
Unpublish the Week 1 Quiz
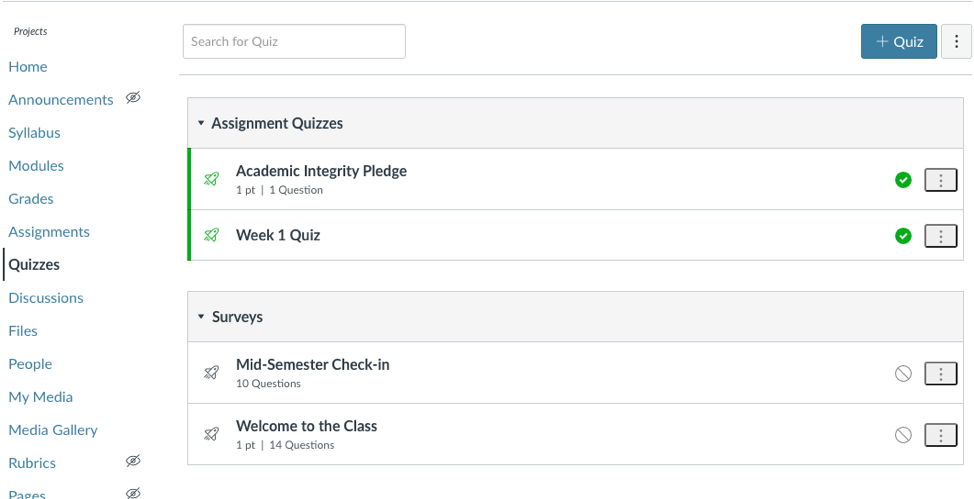(903, 236)
